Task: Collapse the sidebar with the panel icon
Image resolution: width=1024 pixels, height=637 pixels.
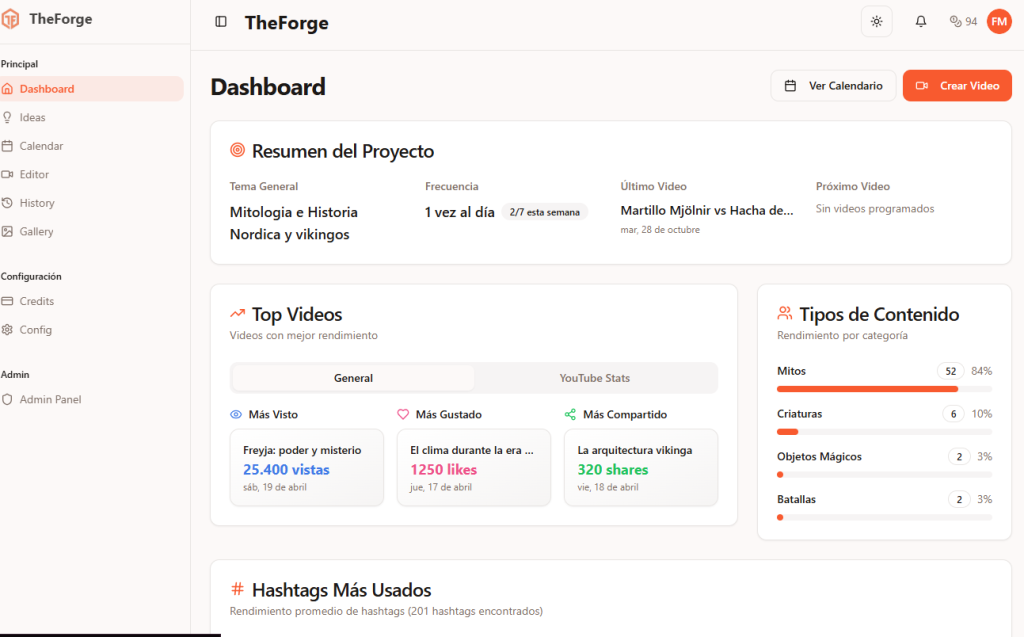Action: (x=221, y=22)
